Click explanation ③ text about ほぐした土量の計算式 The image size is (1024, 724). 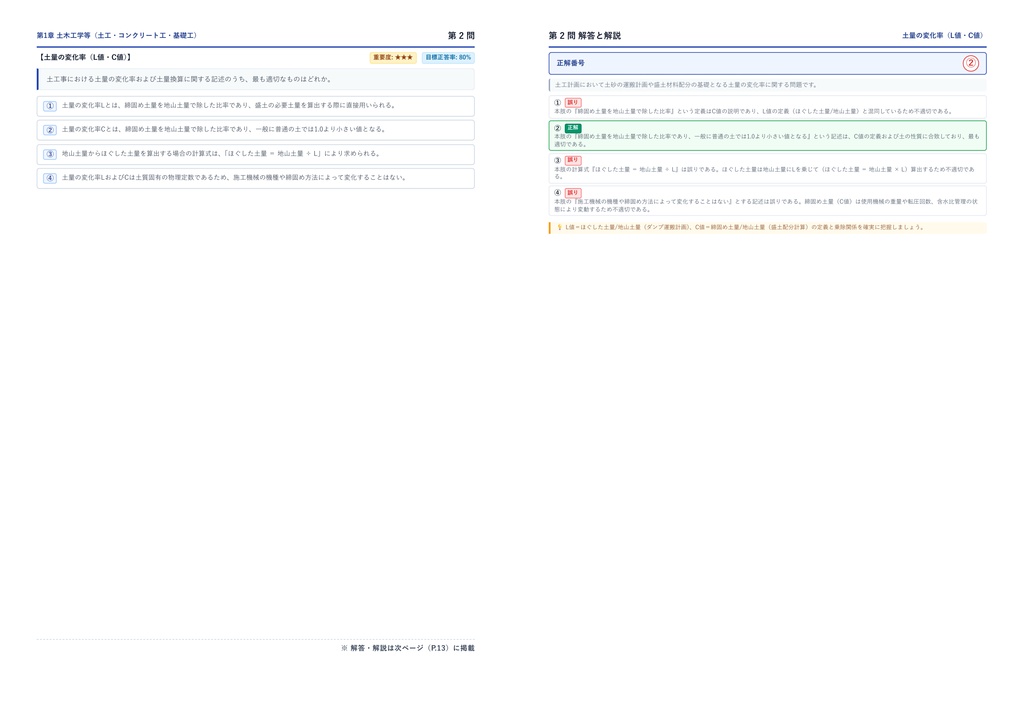764,172
